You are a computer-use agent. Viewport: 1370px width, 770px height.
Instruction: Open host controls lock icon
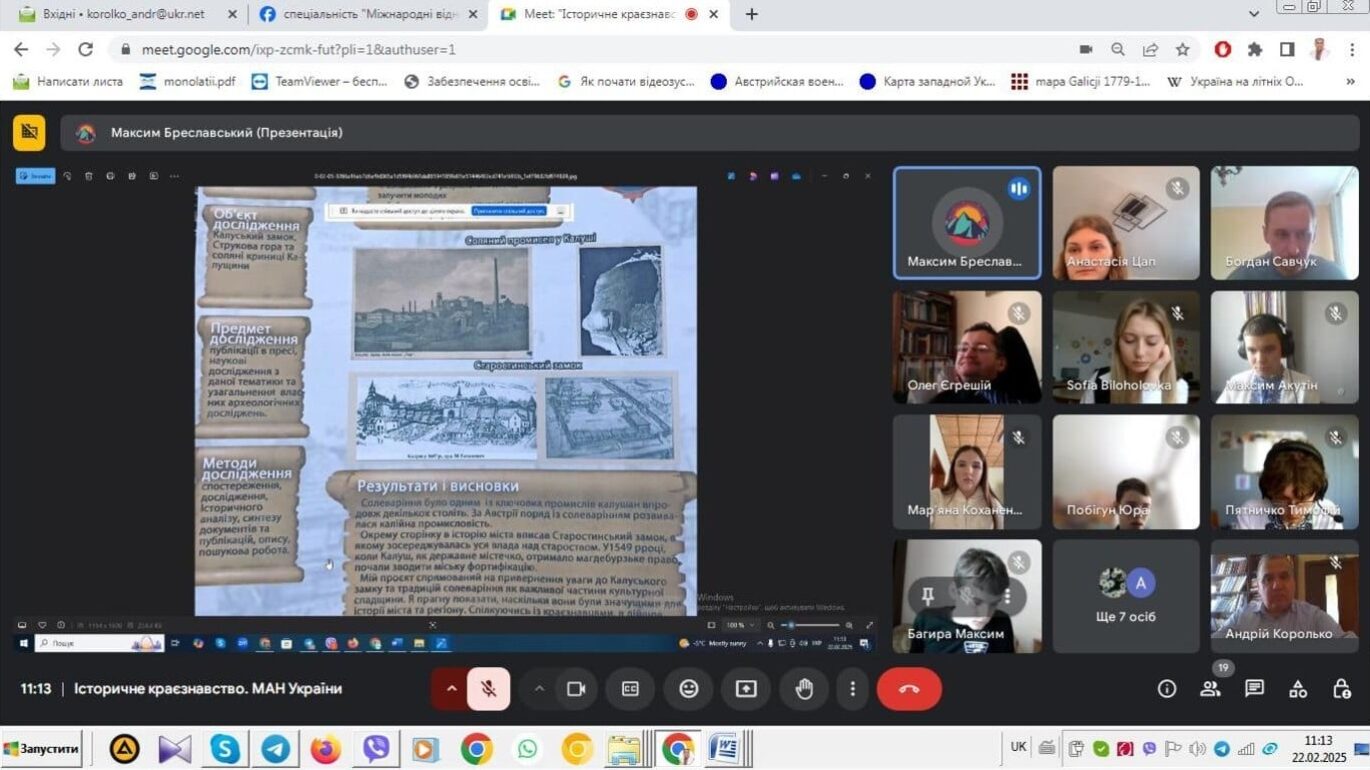[1342, 689]
